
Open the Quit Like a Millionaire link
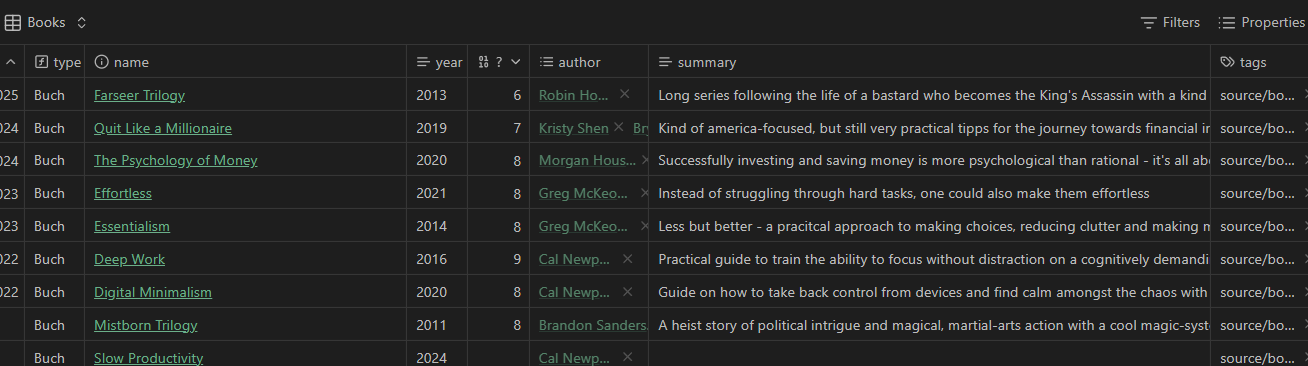163,128
